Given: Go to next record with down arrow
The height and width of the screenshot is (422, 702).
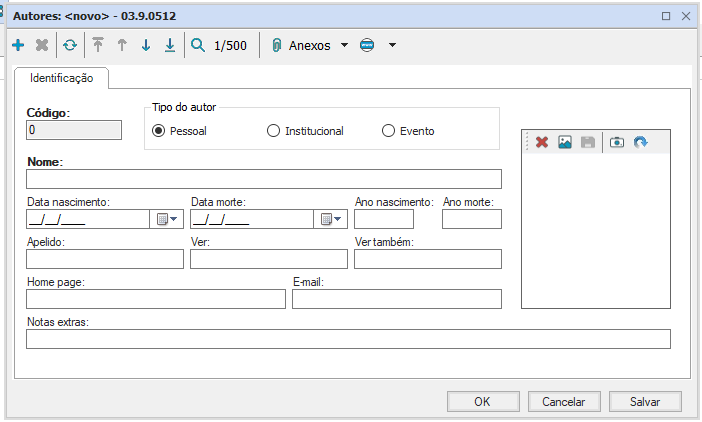Looking at the screenshot, I should (x=145, y=45).
